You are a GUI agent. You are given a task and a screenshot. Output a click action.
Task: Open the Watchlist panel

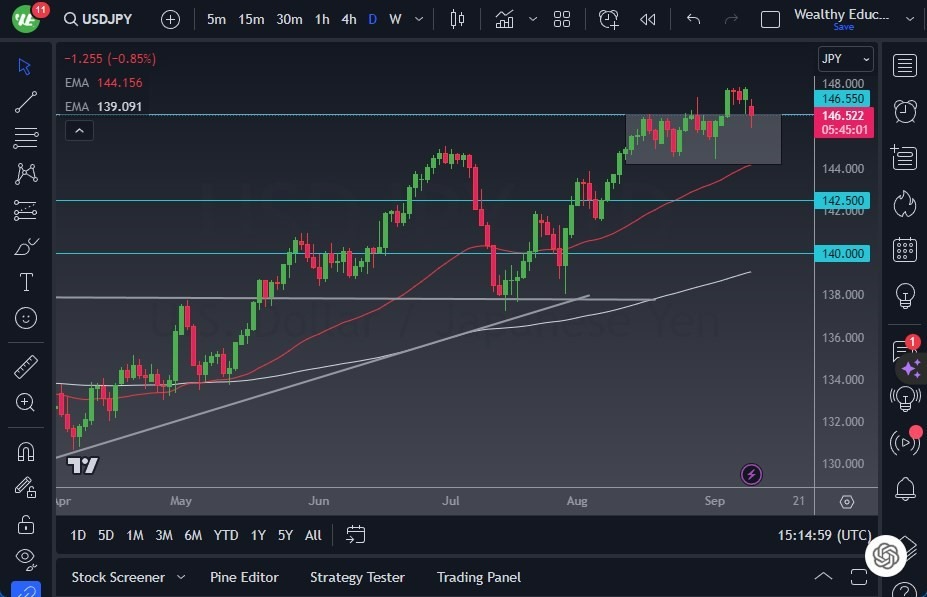[904, 65]
